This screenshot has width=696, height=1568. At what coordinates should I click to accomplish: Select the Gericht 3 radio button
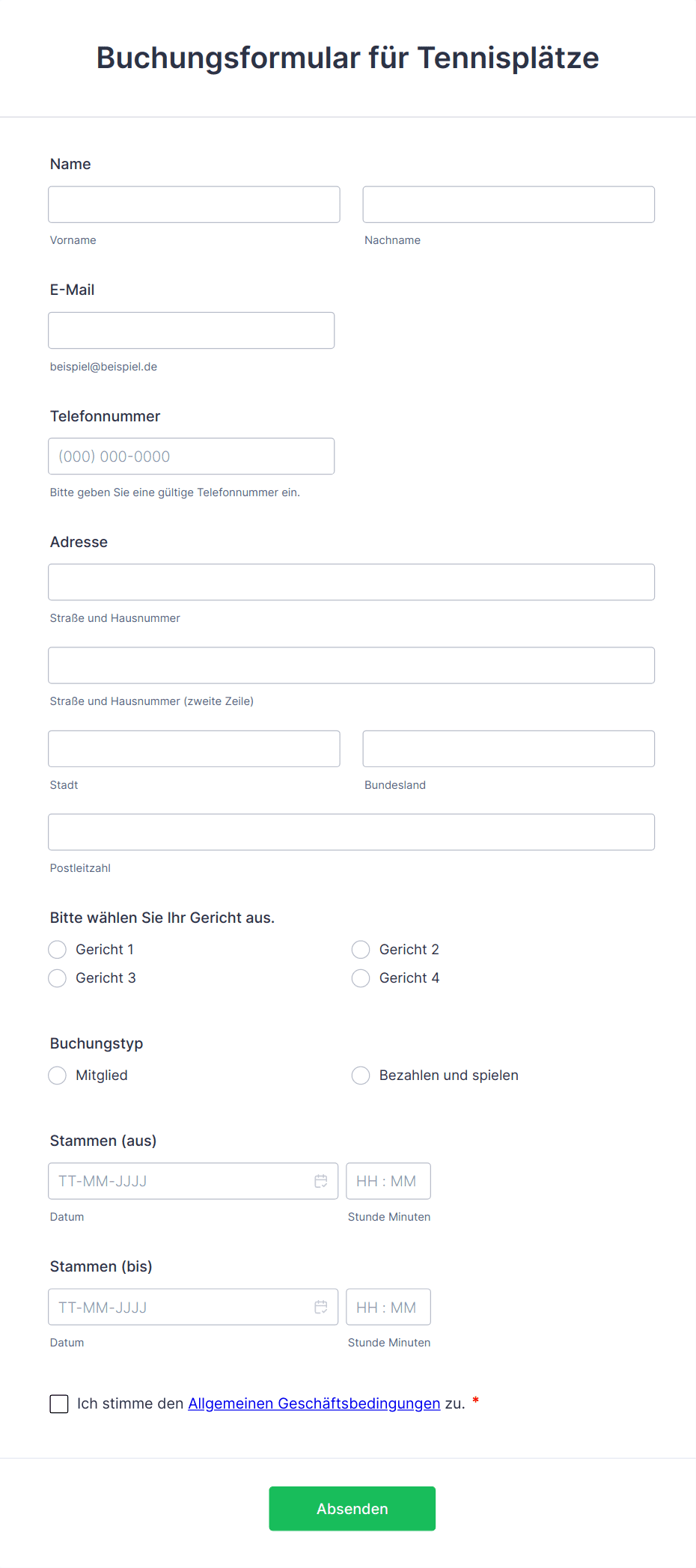(58, 978)
